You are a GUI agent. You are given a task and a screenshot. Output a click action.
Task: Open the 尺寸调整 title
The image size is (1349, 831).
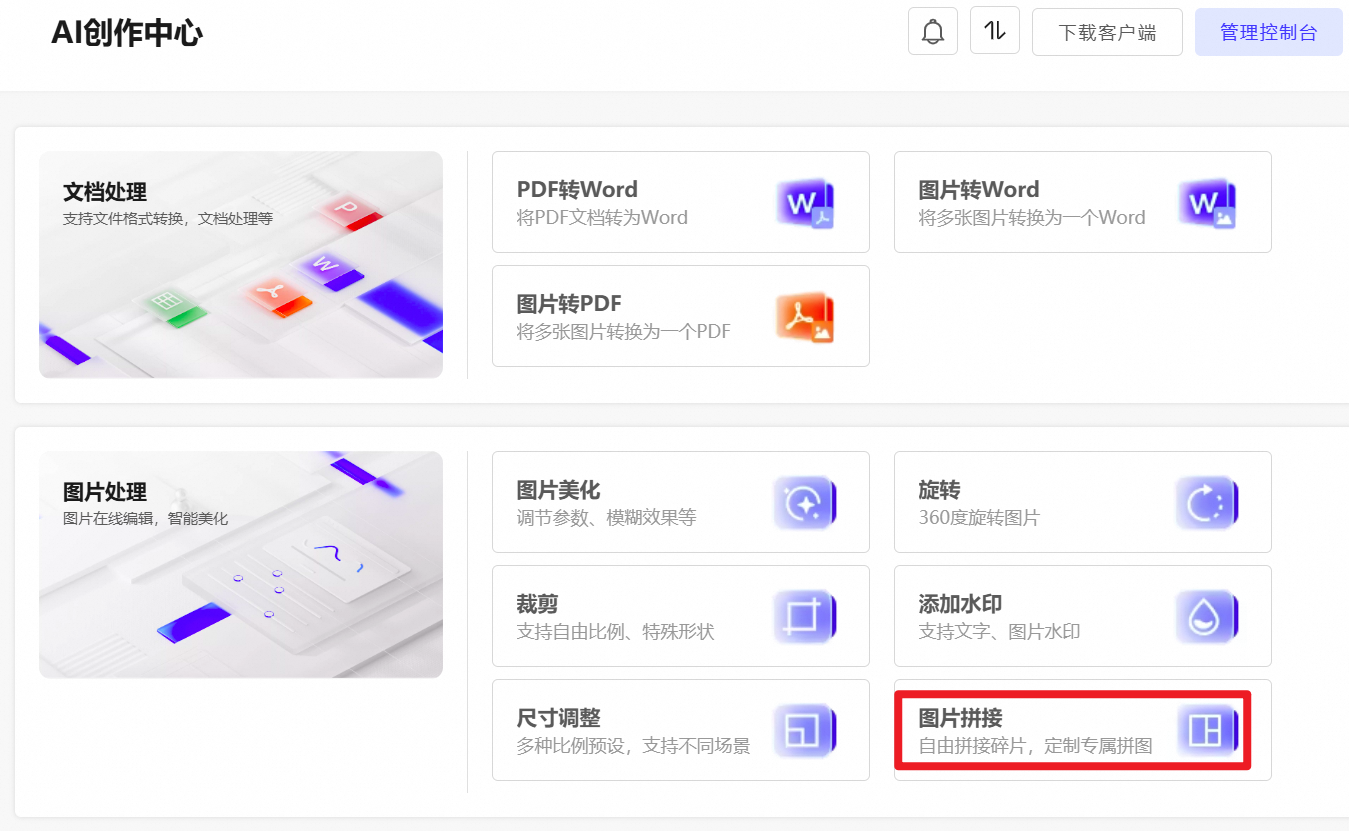558,718
